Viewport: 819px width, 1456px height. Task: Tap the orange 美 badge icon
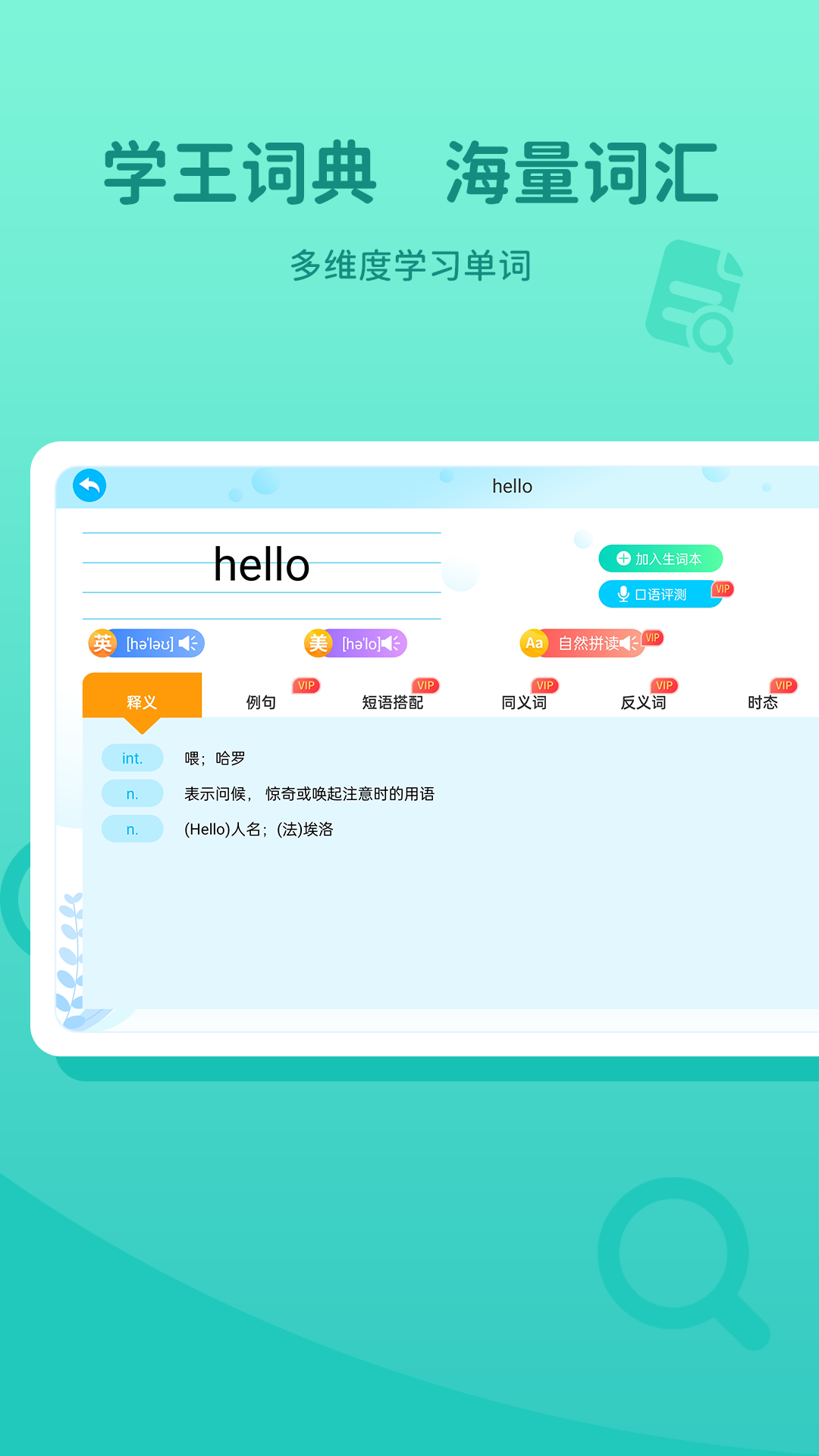[x=318, y=644]
